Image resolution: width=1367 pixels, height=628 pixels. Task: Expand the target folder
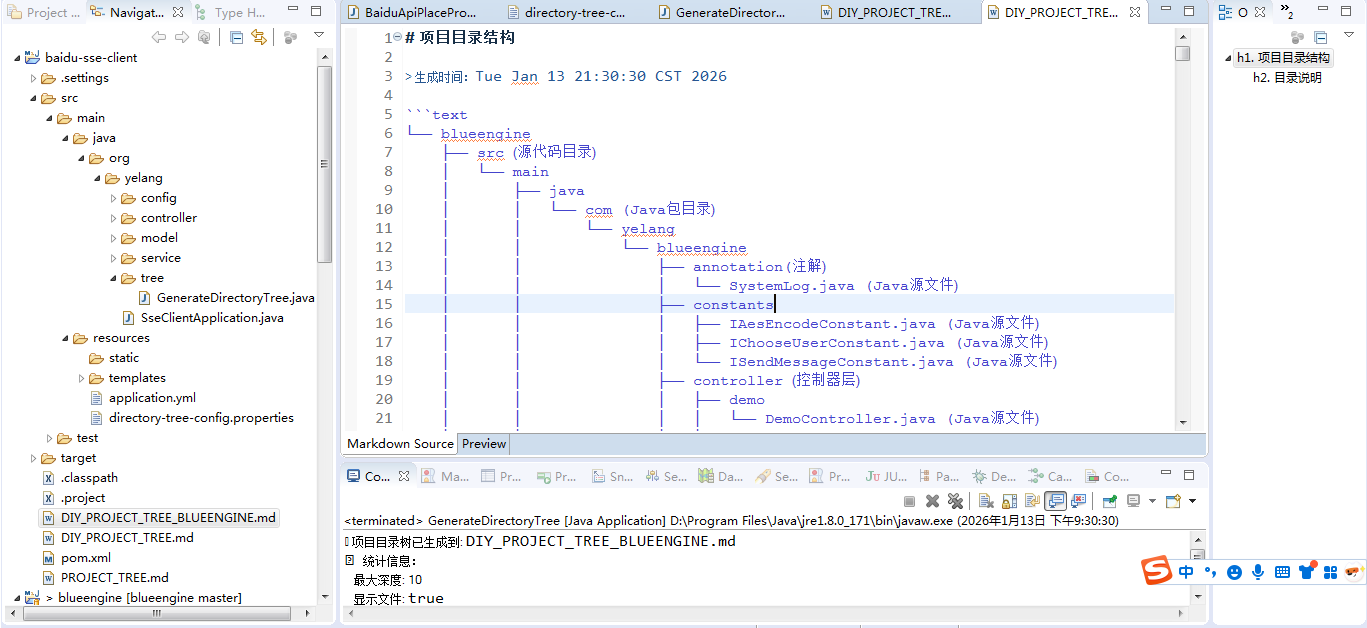[33, 458]
